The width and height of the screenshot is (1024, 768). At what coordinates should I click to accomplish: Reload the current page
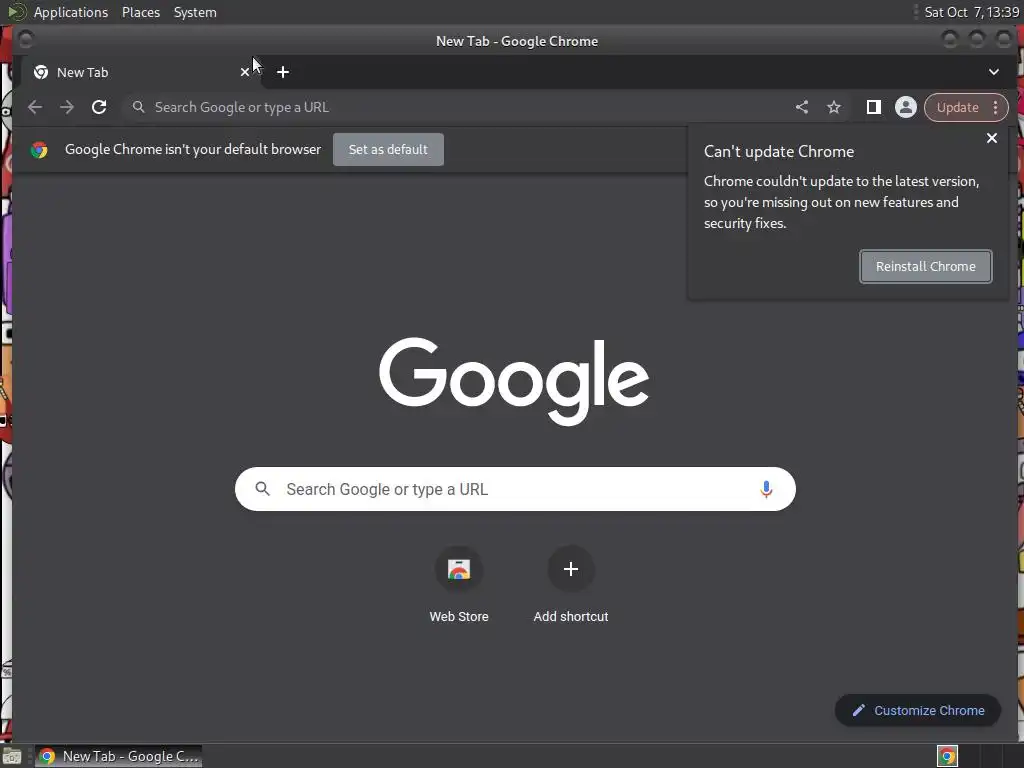click(99, 107)
